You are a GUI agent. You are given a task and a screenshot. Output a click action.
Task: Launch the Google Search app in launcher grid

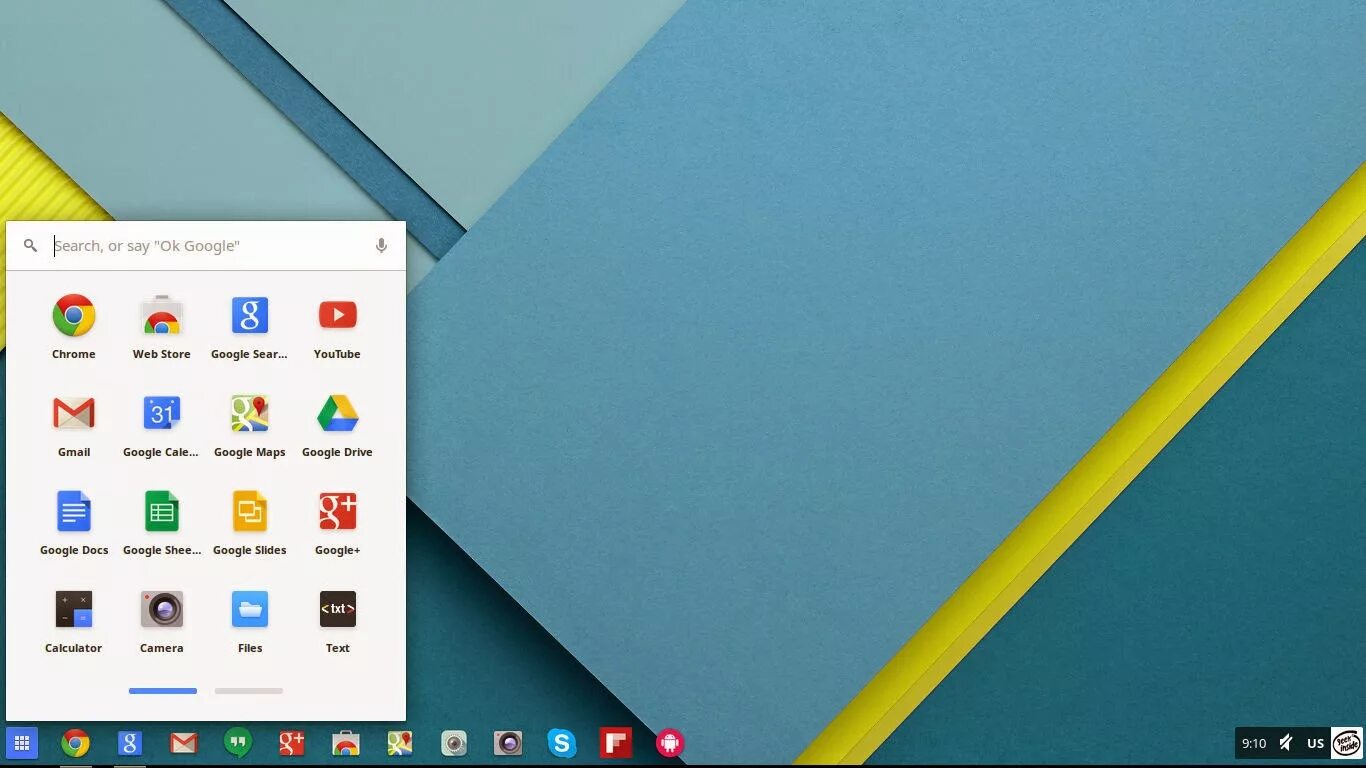pos(250,316)
